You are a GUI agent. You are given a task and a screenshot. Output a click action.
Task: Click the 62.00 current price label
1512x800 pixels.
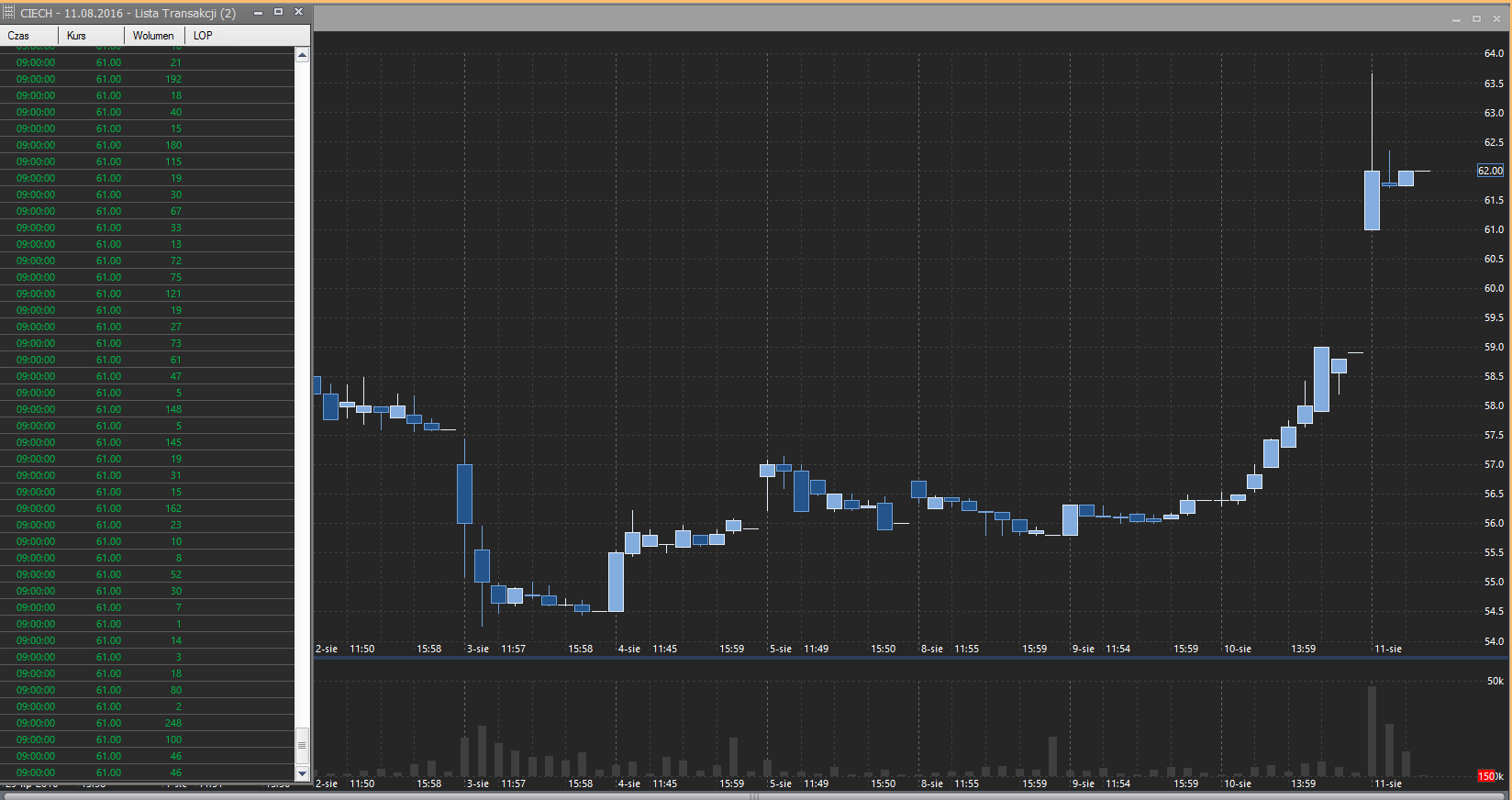(x=1490, y=171)
